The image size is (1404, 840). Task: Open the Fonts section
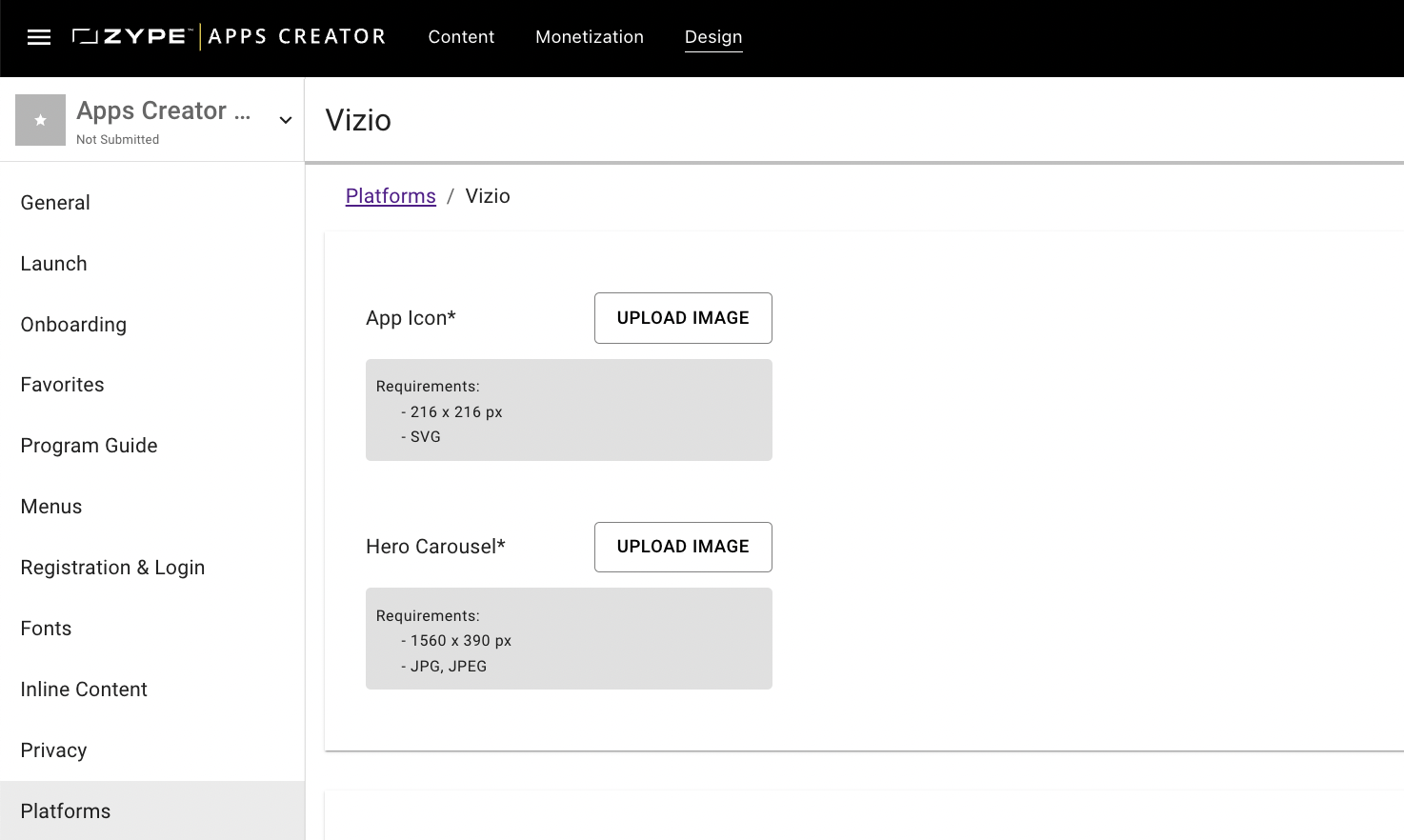[152, 629]
